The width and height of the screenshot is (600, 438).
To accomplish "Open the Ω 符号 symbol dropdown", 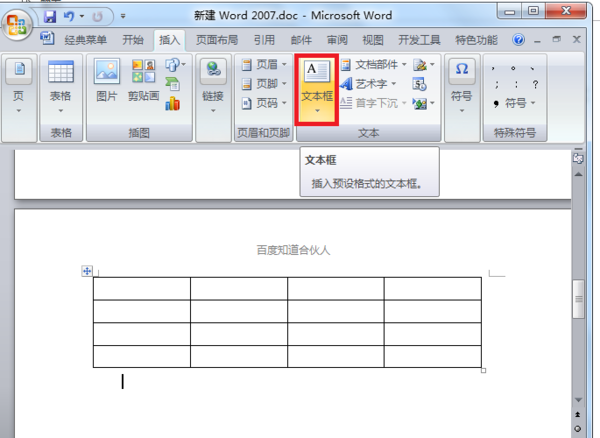I will pos(462,87).
